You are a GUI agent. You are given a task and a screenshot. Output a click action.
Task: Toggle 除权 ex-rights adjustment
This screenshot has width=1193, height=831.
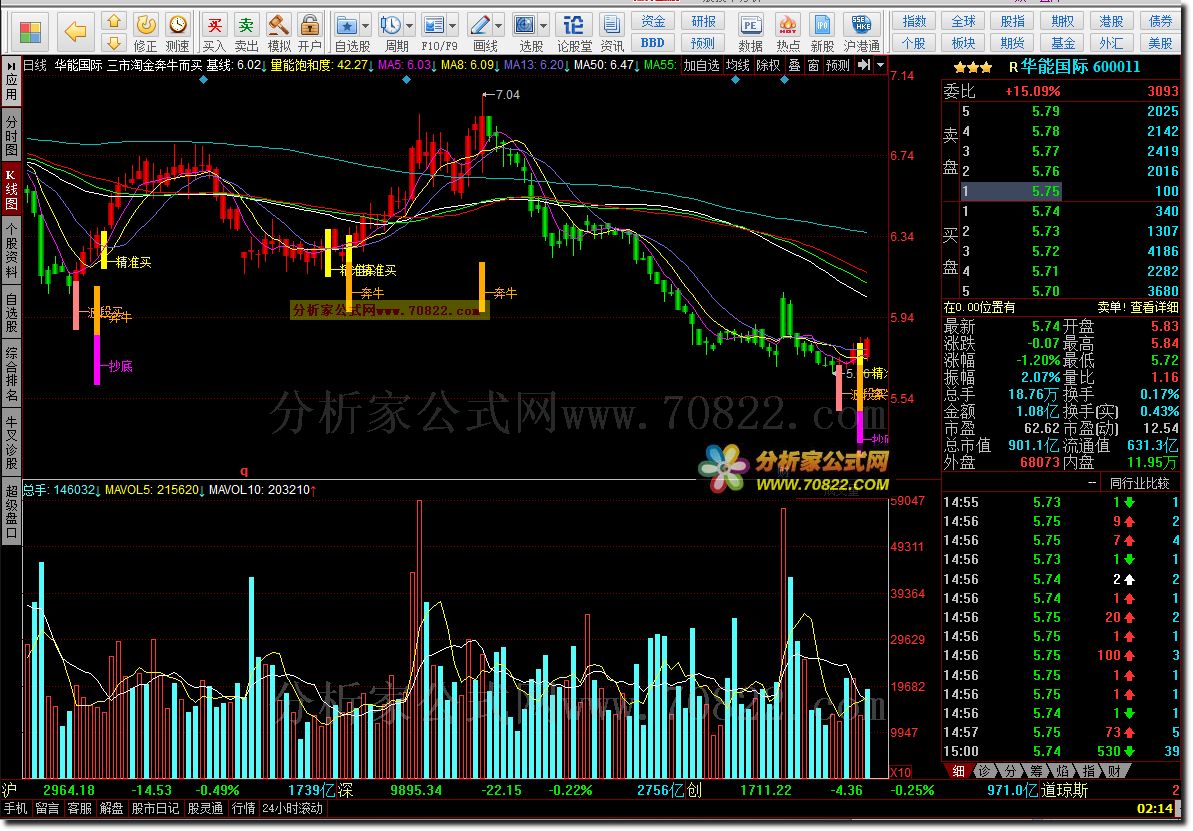768,65
